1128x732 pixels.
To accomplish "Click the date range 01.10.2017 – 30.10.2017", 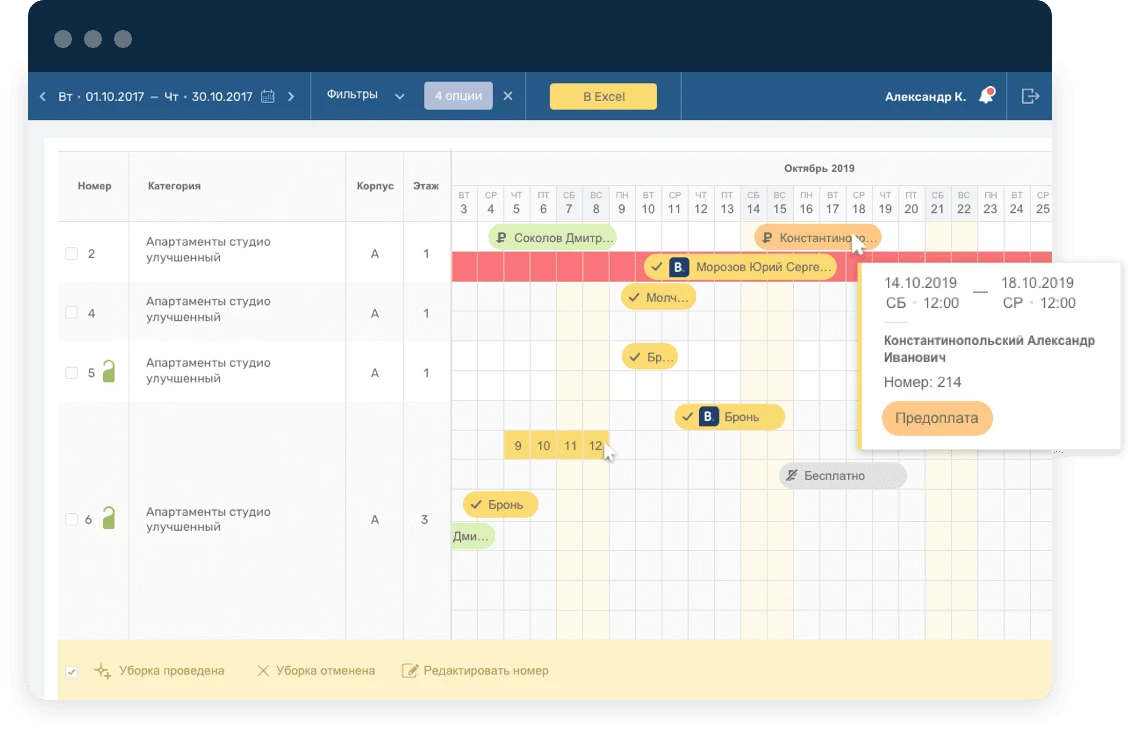I will (155, 96).
